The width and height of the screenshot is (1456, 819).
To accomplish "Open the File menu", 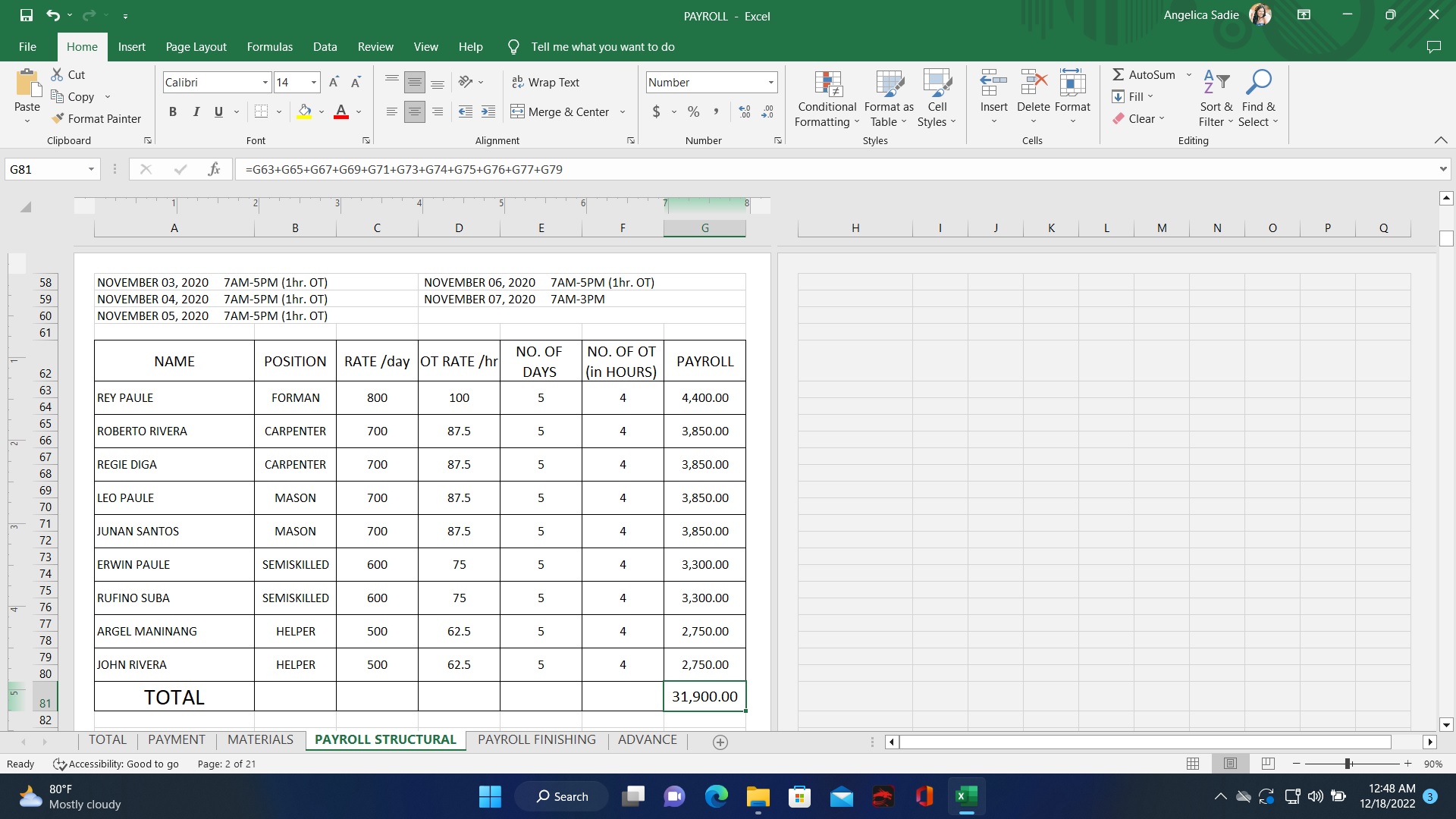I will point(27,46).
